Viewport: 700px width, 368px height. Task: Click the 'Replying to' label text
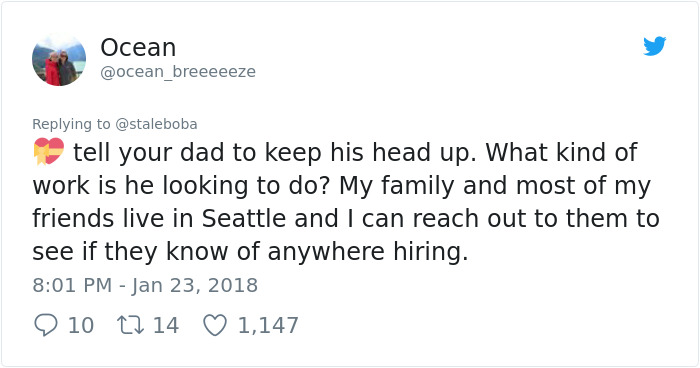71,124
